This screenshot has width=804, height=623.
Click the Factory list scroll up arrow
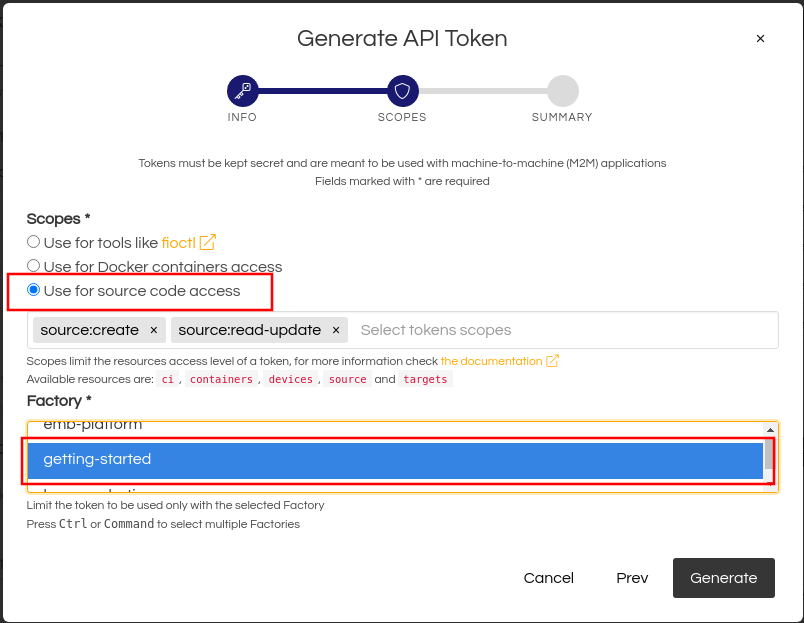tap(770, 430)
